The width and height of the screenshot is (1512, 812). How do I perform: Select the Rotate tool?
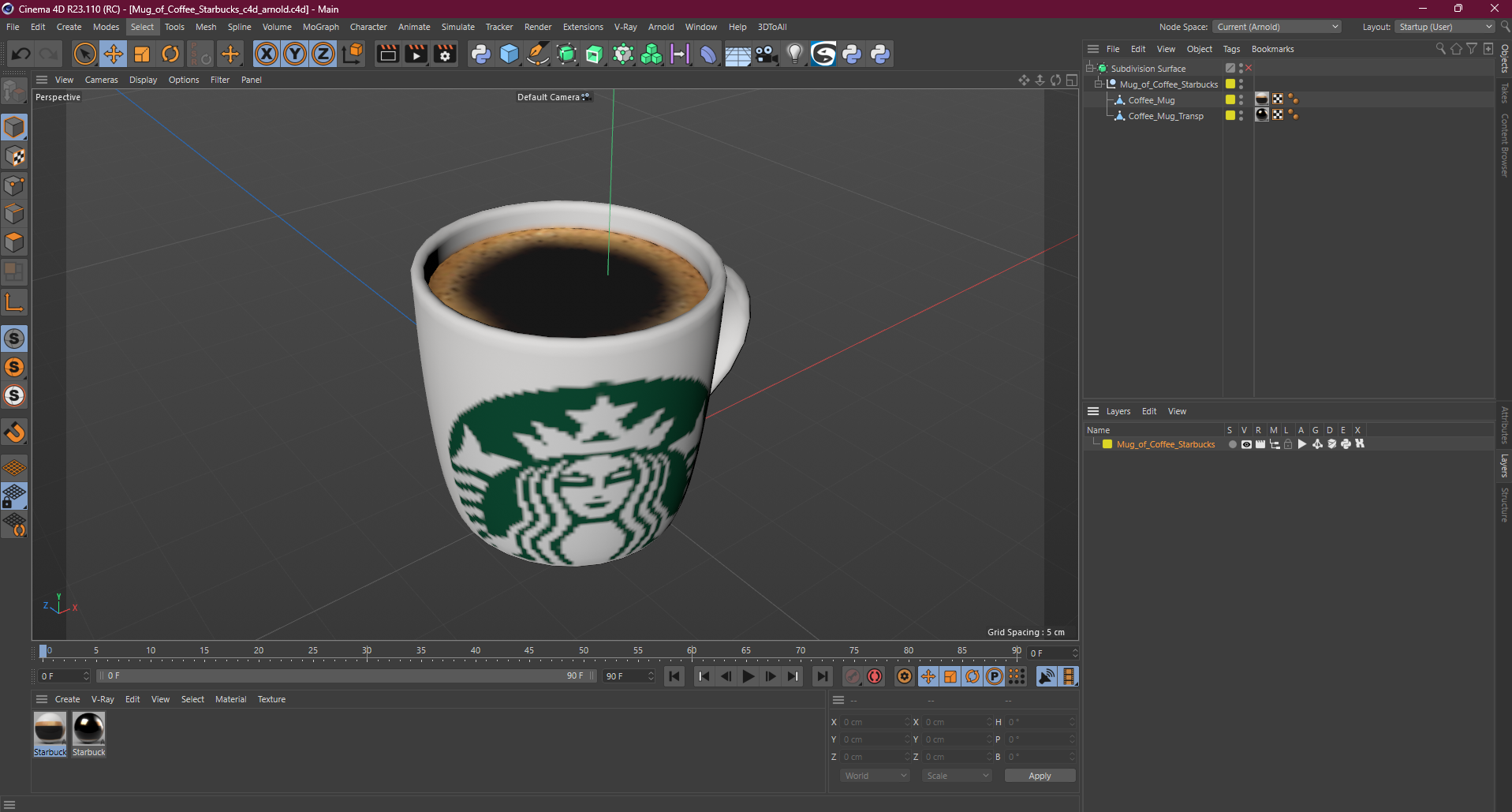[170, 54]
